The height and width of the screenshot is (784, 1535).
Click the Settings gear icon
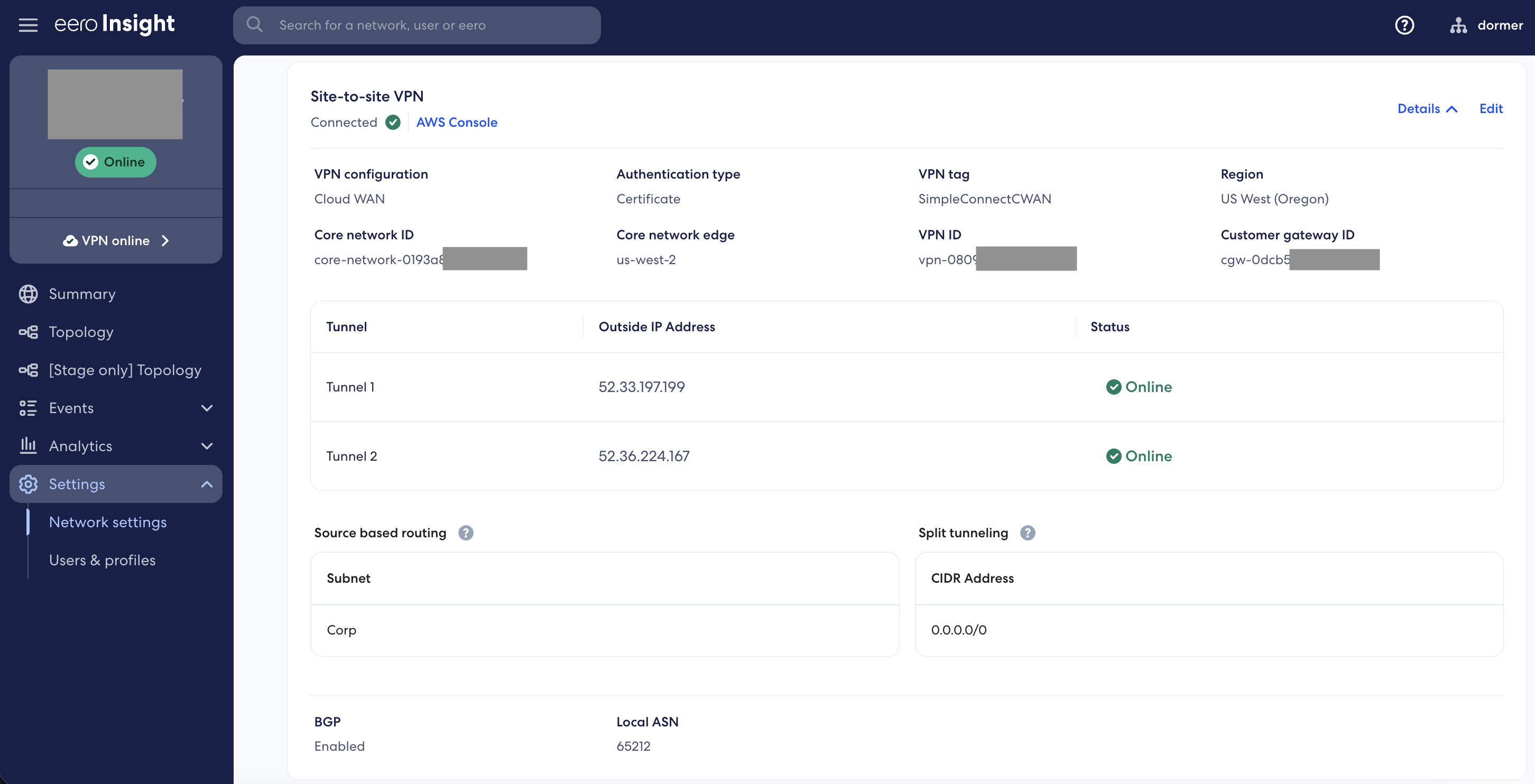(28, 484)
